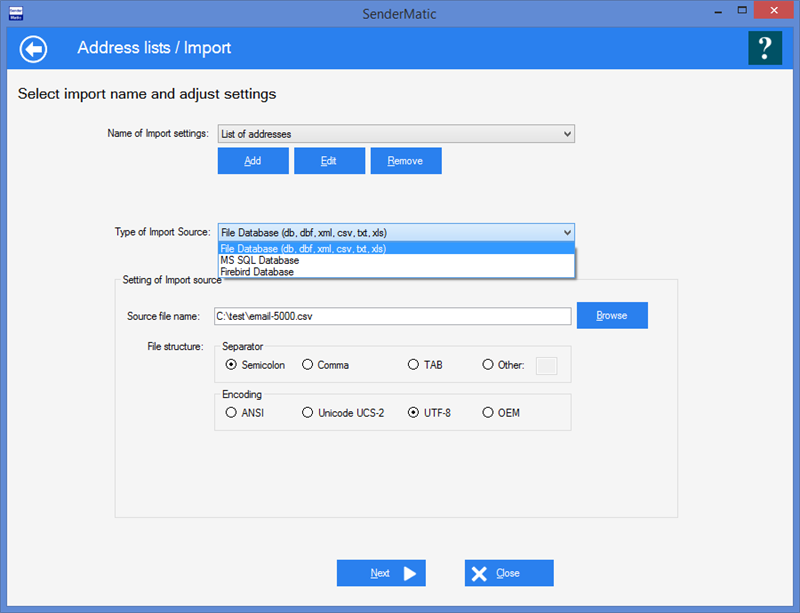Click the Remove button
This screenshot has width=800, height=613.
(x=405, y=161)
